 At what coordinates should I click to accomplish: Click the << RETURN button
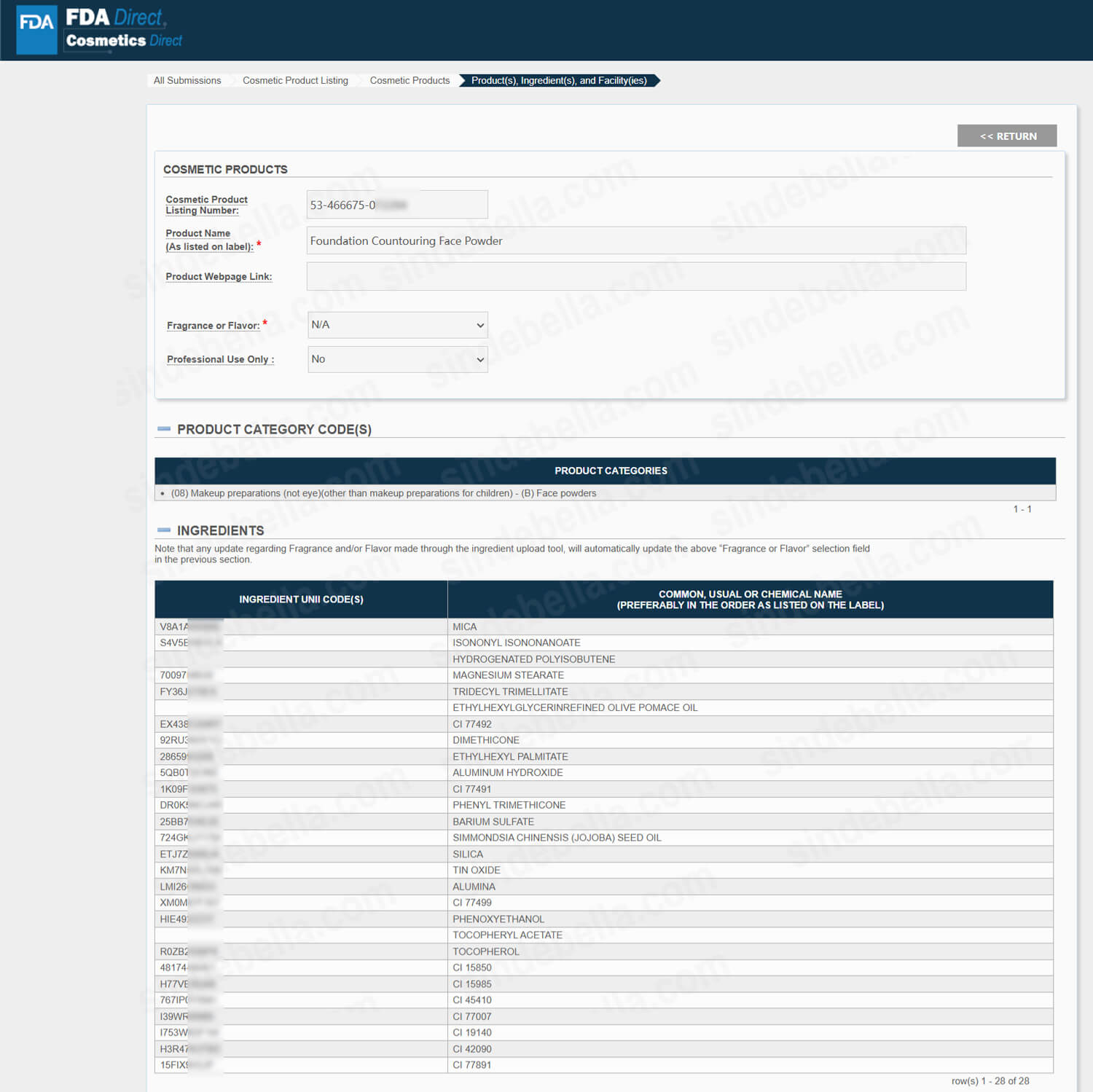(1006, 136)
